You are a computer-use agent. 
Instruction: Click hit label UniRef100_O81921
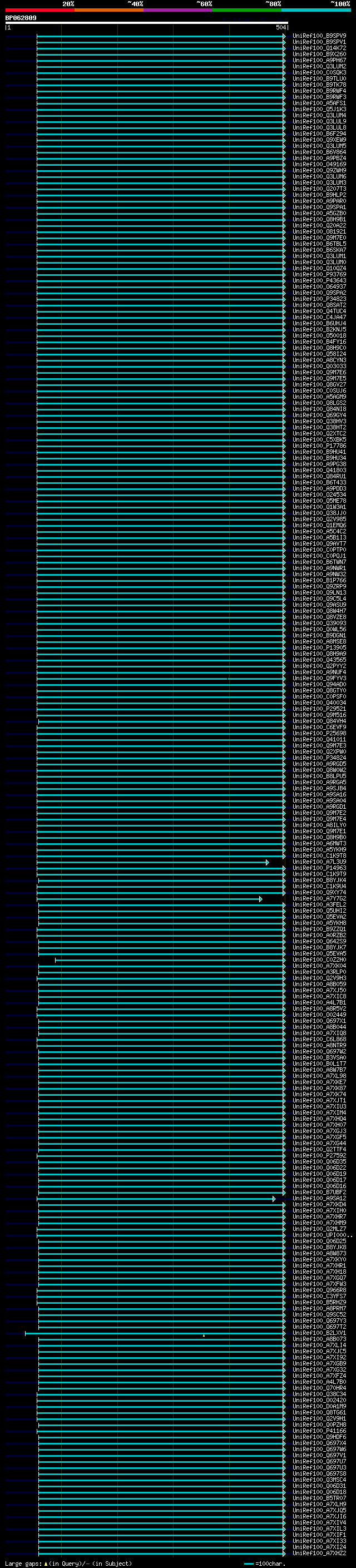click(319, 232)
